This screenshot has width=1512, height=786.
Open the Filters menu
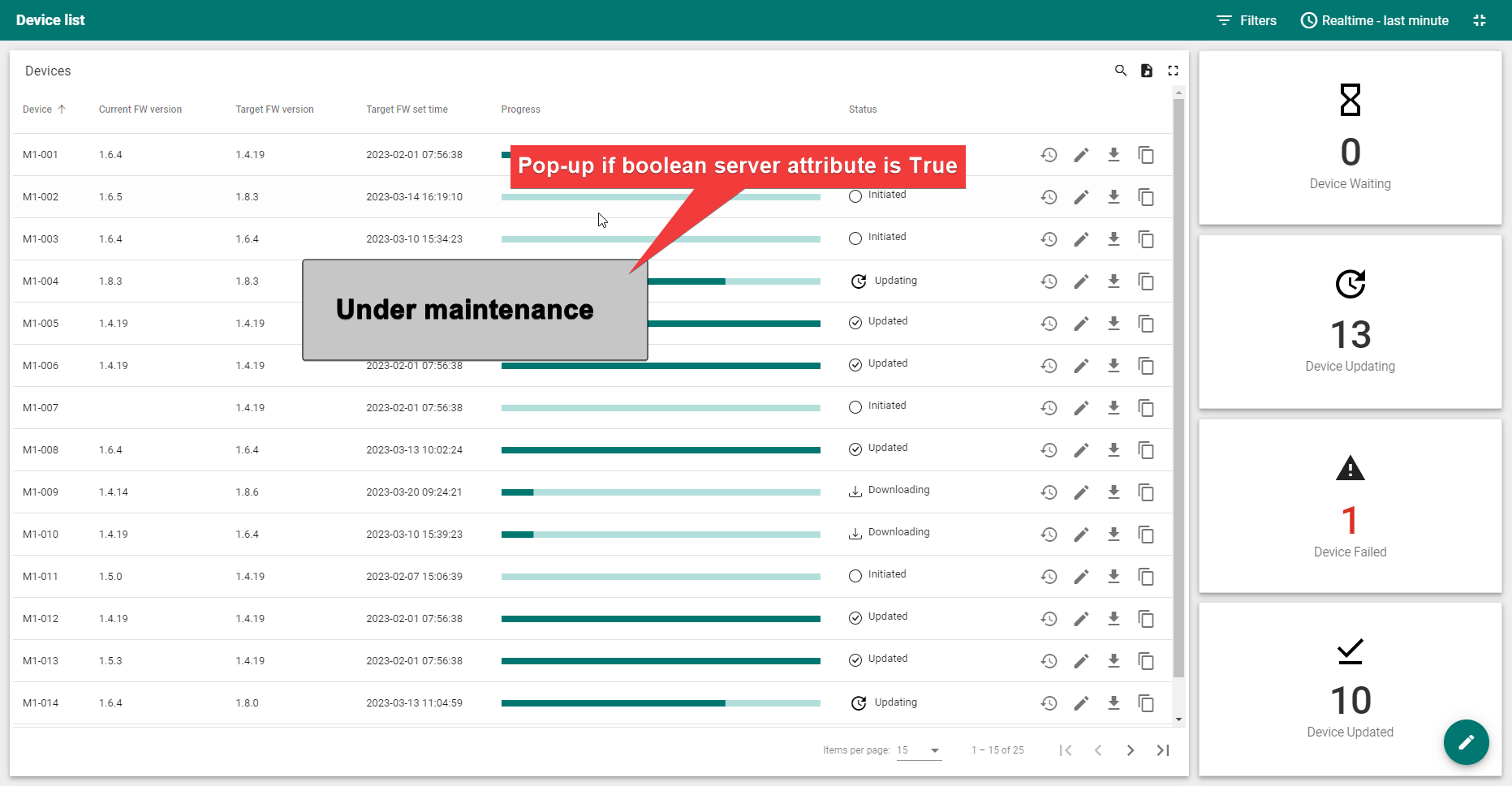point(1247,20)
